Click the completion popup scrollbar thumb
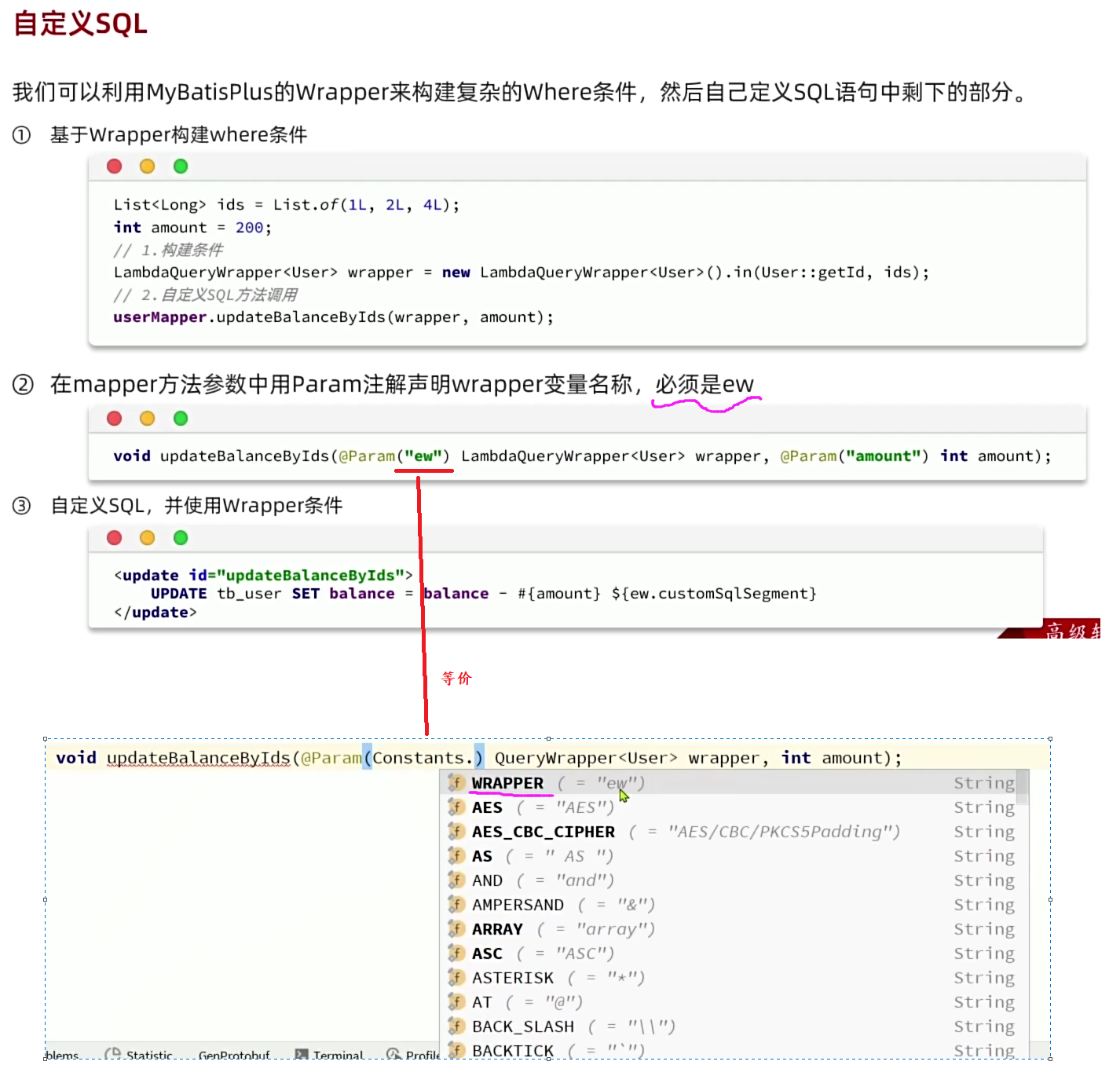Viewport: 1120px width, 1076px height. [x=1022, y=788]
